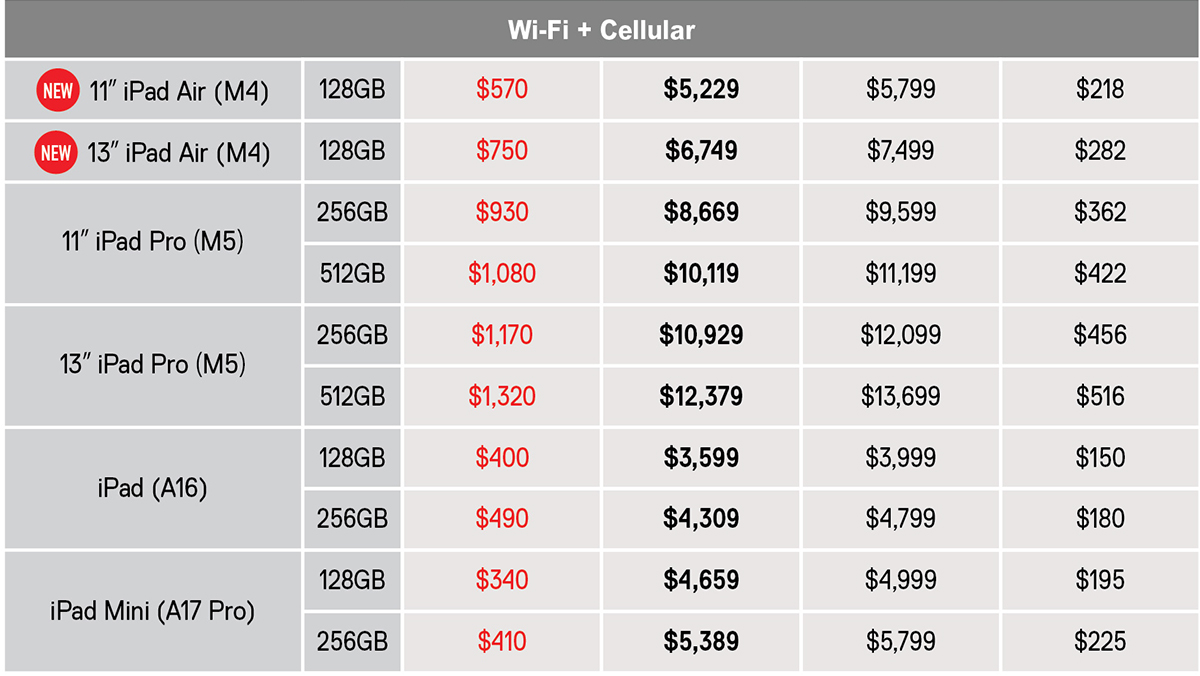This screenshot has height=676, width=1200.
Task: Select the 11" iPad Pro (M5) label
Action: tap(153, 243)
